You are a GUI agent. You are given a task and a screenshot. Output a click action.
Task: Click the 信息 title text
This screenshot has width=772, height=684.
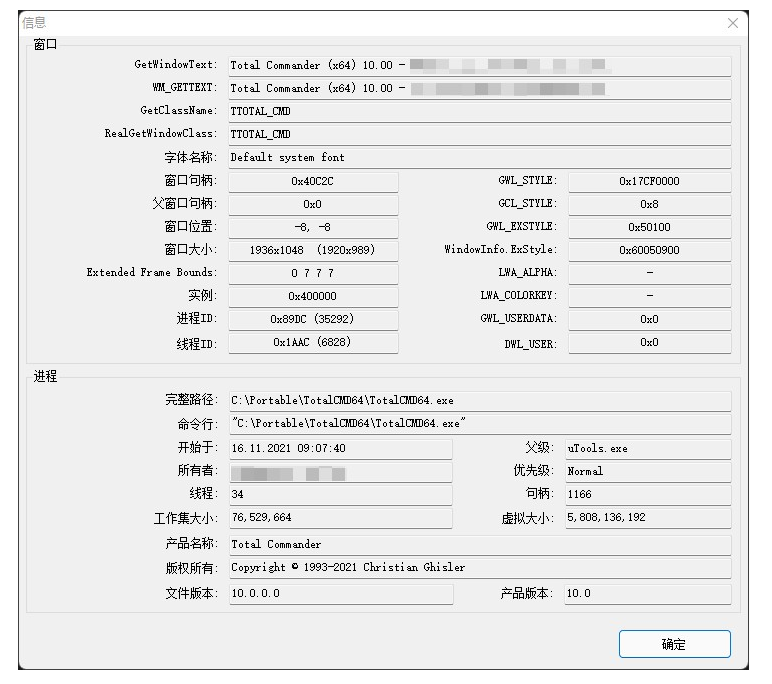(34, 23)
